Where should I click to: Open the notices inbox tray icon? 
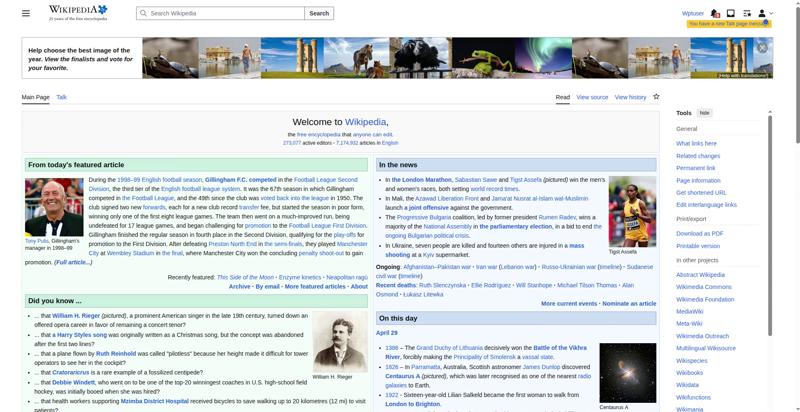[731, 13]
